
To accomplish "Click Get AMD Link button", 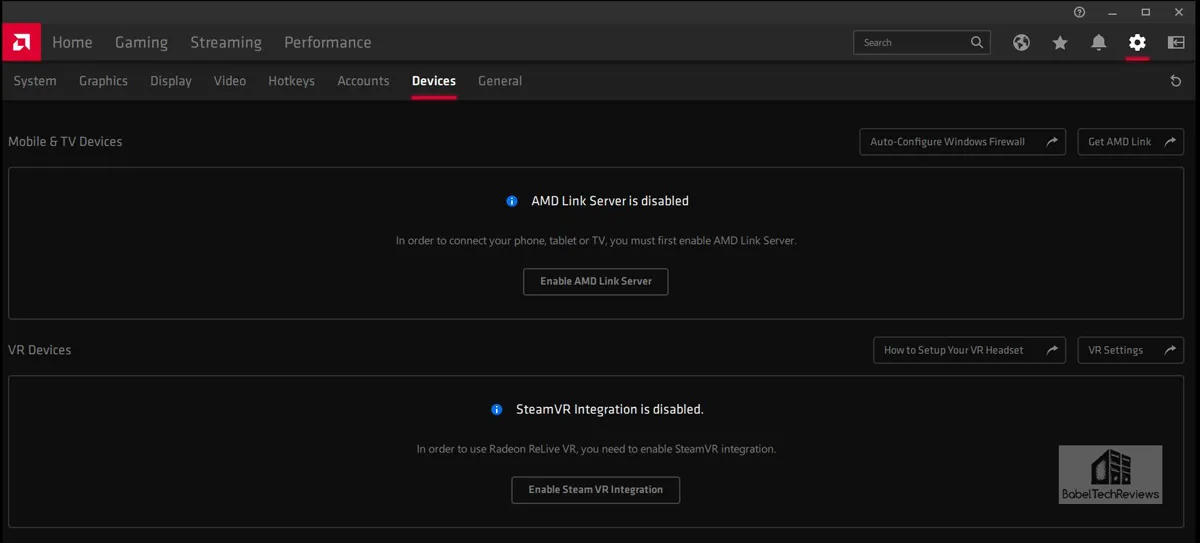I will [x=1131, y=142].
